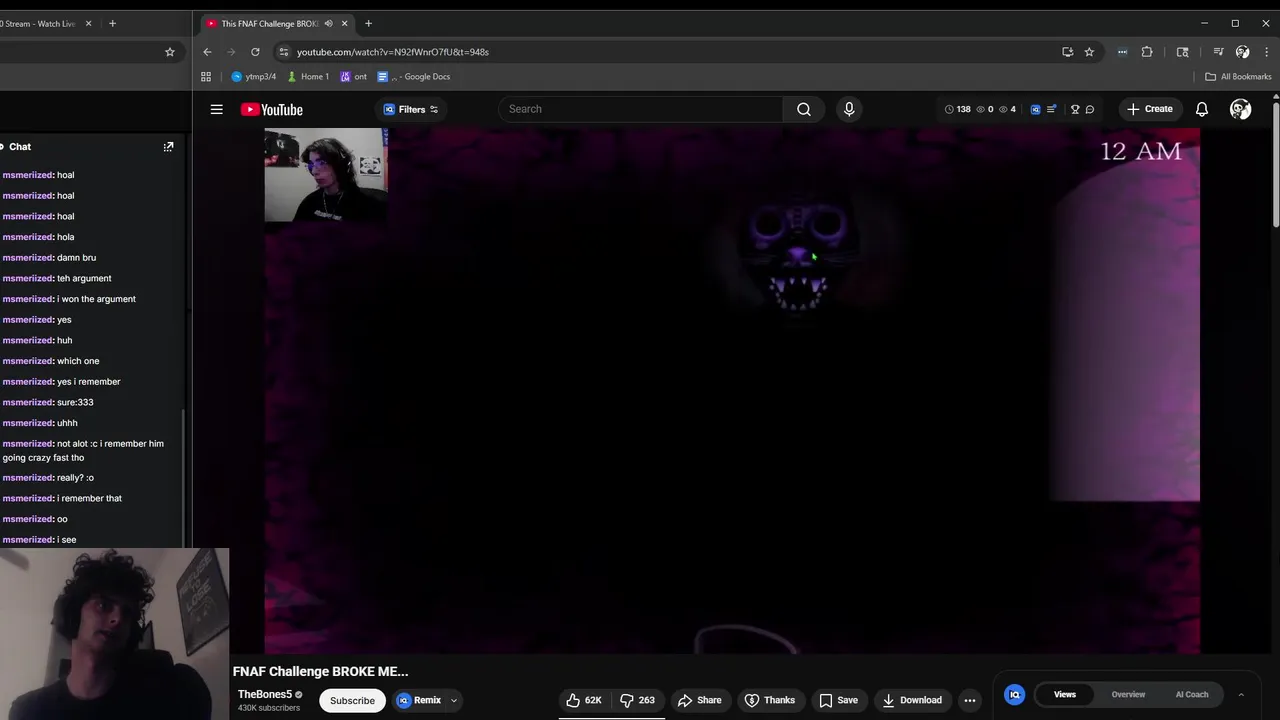
Task: Like the video with 62K thumbs up
Action: pyautogui.click(x=584, y=700)
